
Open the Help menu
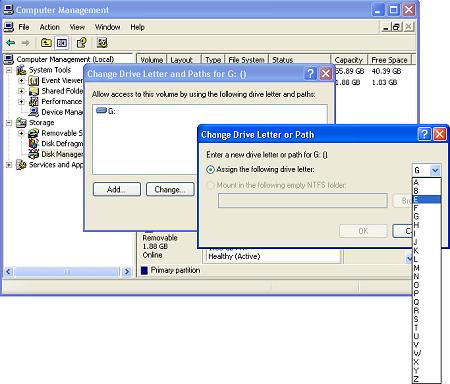(x=137, y=27)
